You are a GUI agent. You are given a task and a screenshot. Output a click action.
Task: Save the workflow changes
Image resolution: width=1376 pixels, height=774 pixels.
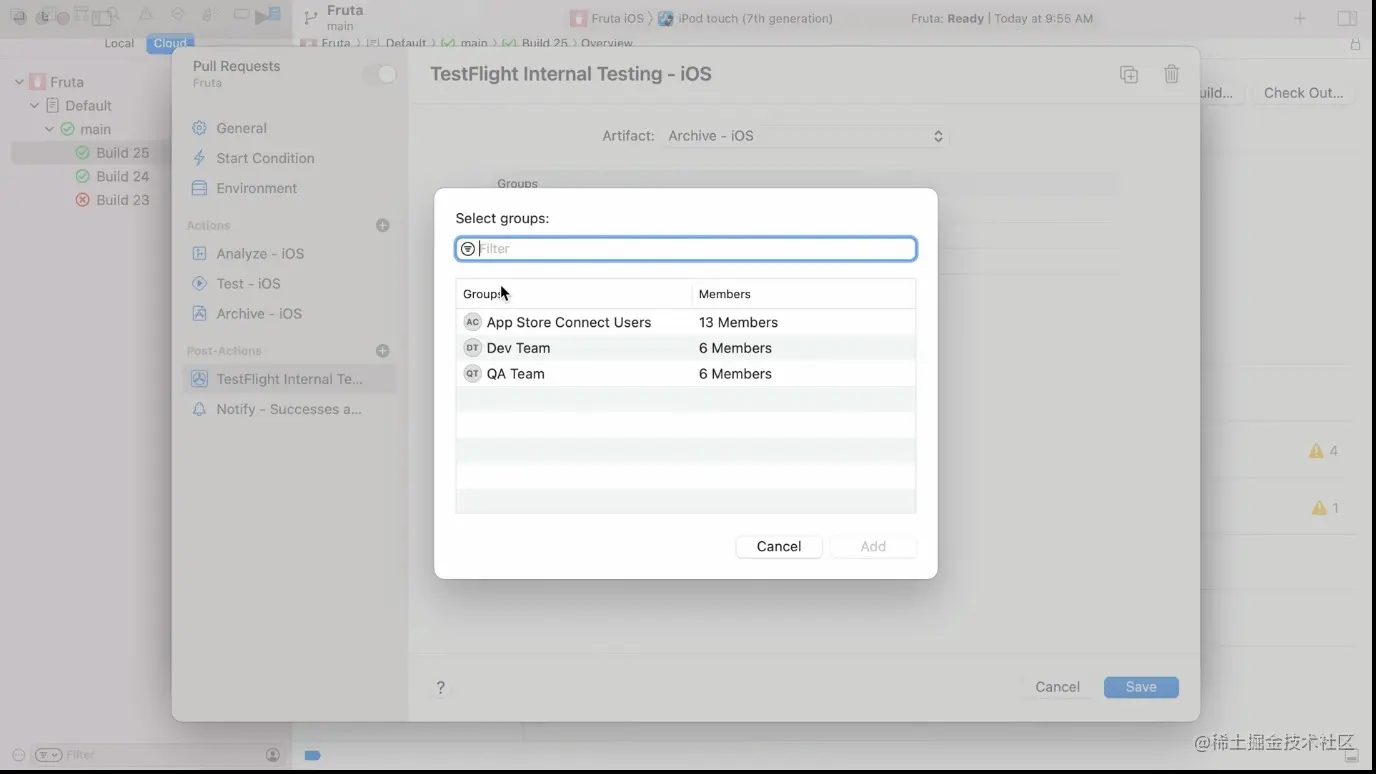tap(1141, 687)
